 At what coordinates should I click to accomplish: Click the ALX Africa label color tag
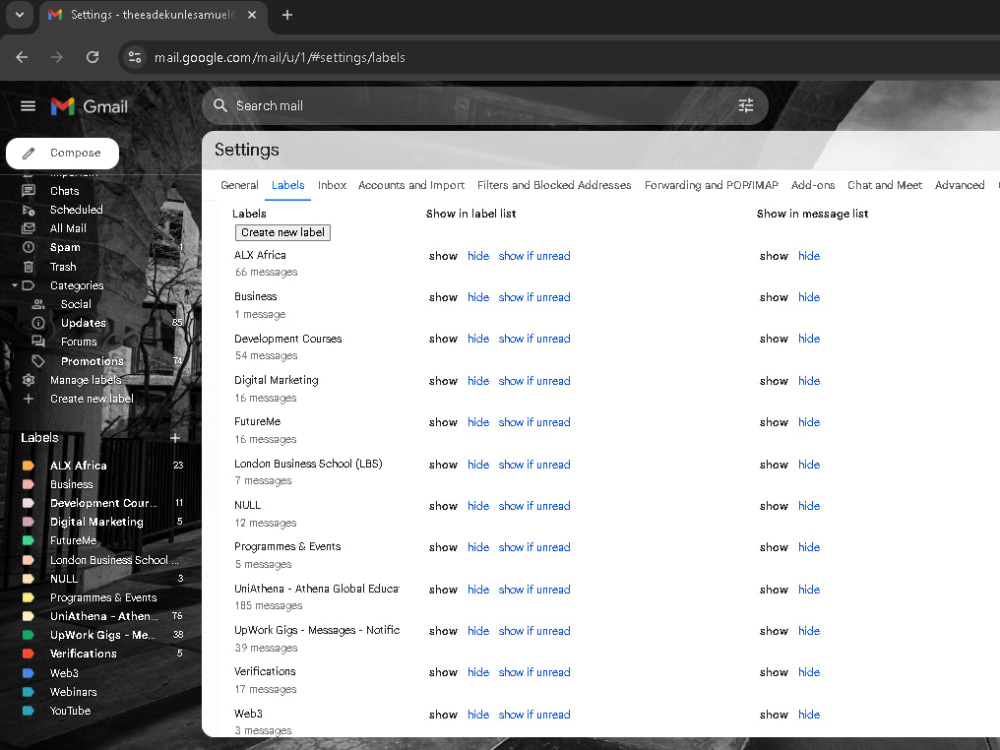[x=28, y=466]
